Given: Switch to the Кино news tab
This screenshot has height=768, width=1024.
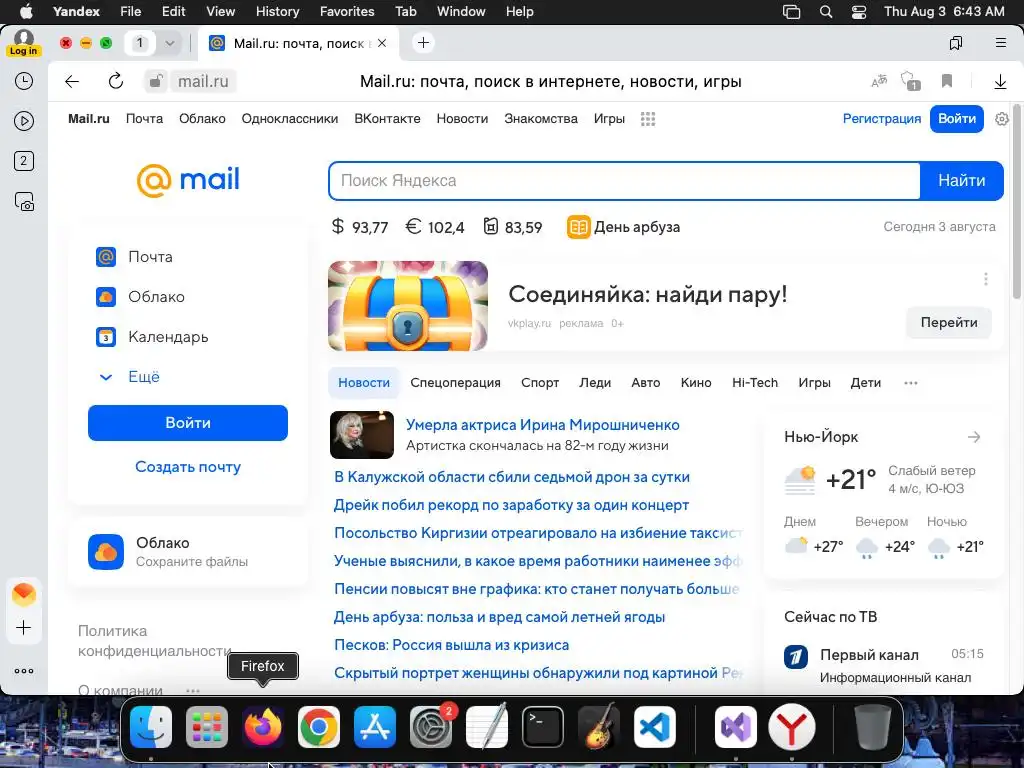Looking at the screenshot, I should click(696, 383).
